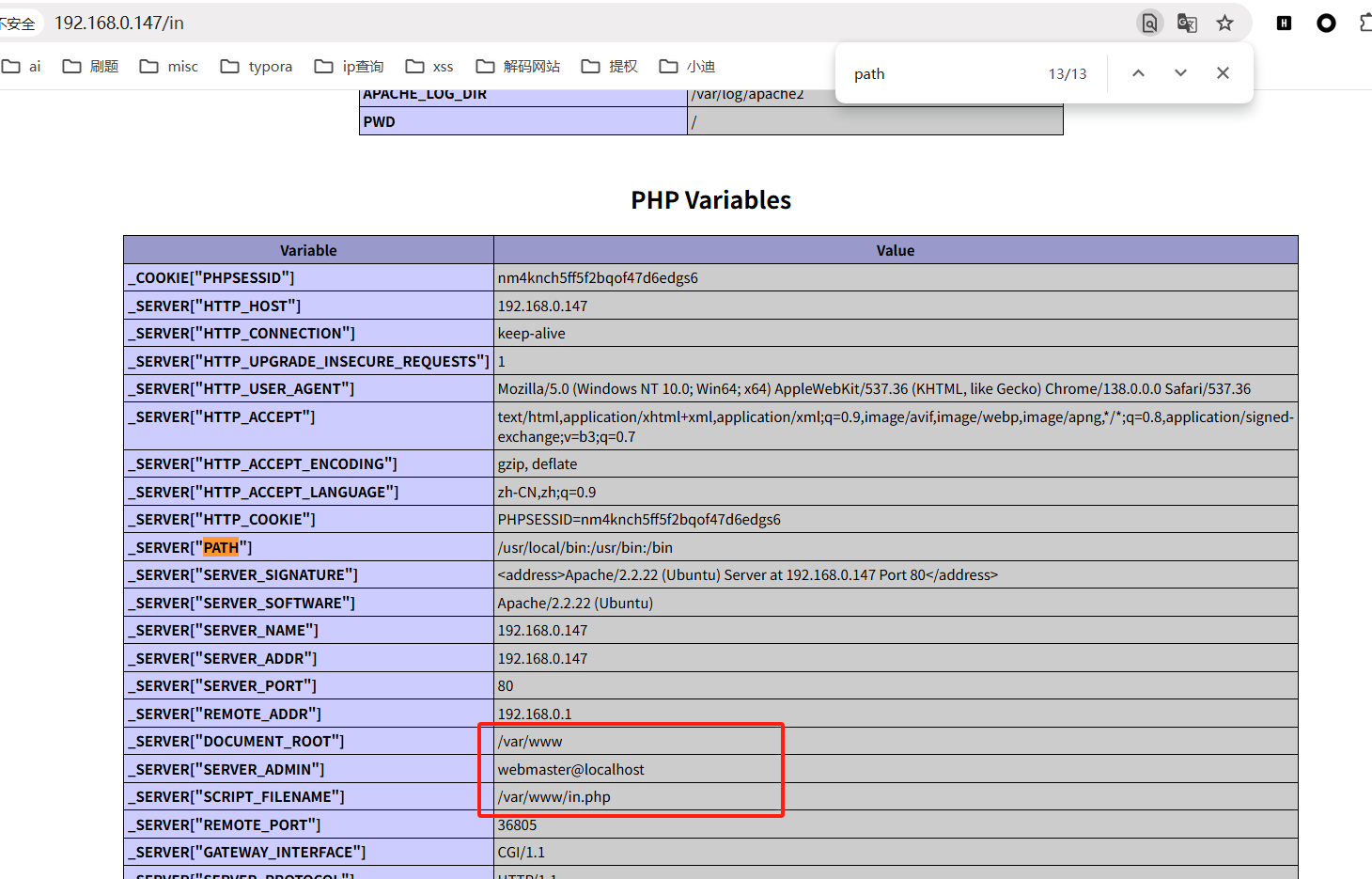Screen dimensions: 1372x879
Task: Bookmark this page with star icon
Action: coord(1224,23)
